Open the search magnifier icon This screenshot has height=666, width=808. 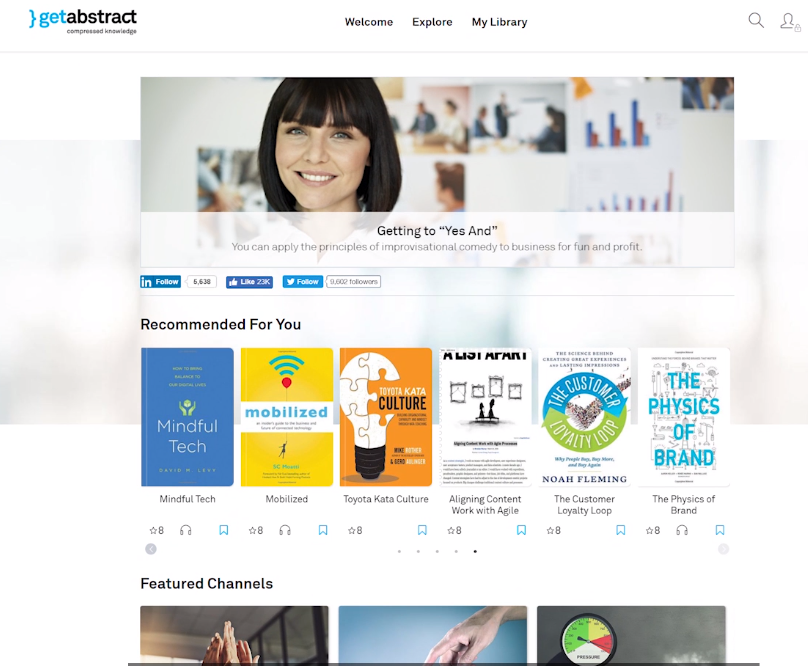coord(756,21)
